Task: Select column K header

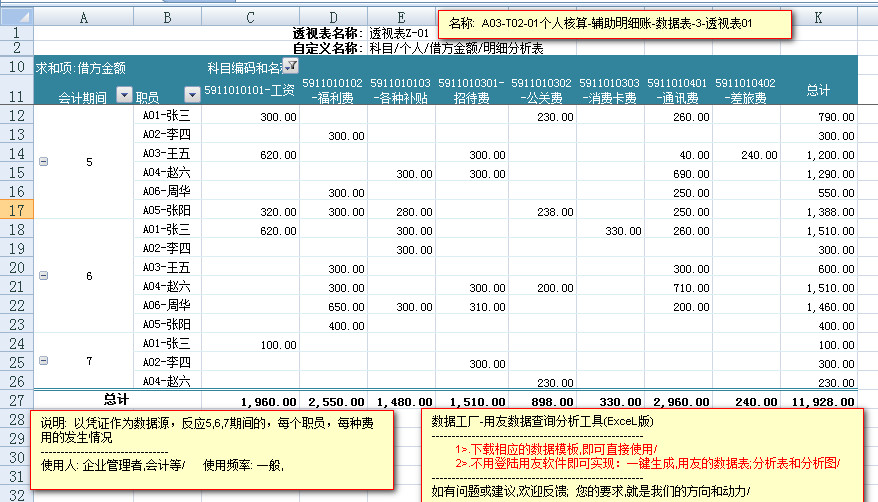Action: [x=818, y=18]
